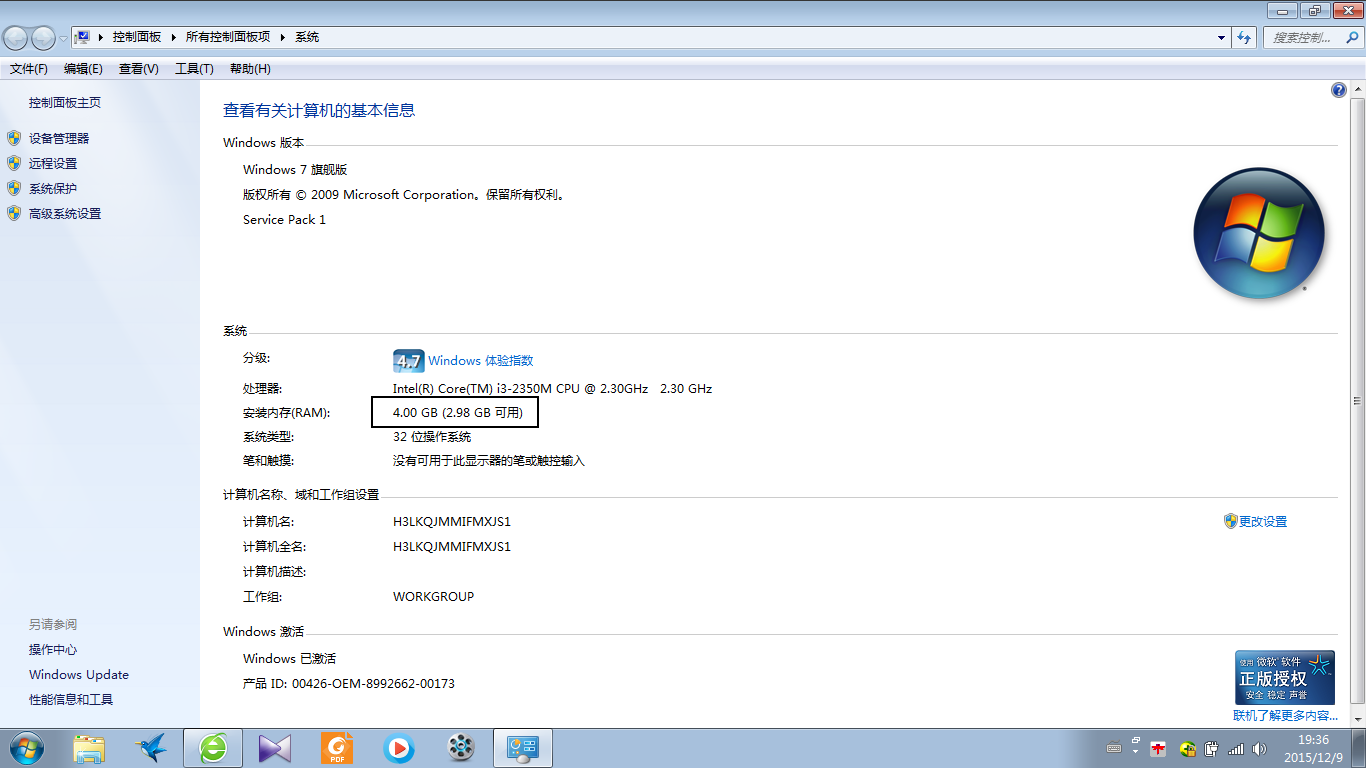Viewport: 1366px width, 768px height.
Task: Click the vertical scrollbar down arrow
Action: [1358, 719]
